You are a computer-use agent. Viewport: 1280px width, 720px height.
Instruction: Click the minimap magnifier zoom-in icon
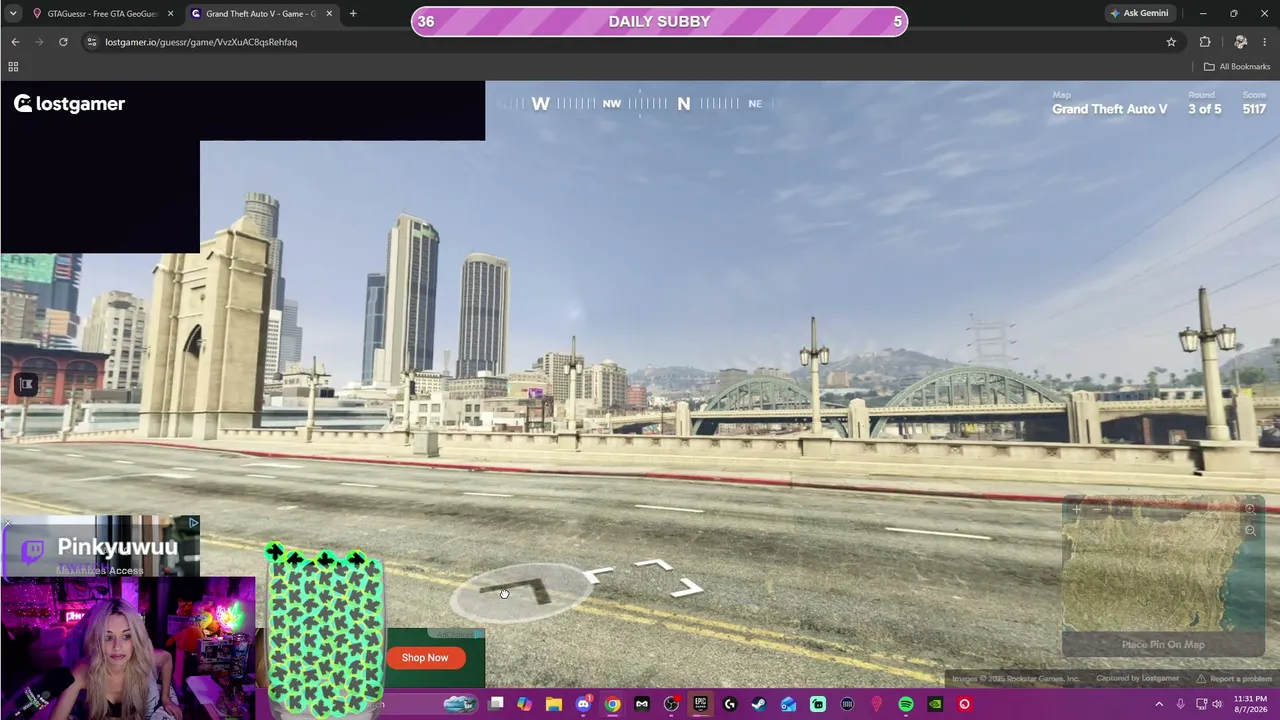click(x=1250, y=509)
